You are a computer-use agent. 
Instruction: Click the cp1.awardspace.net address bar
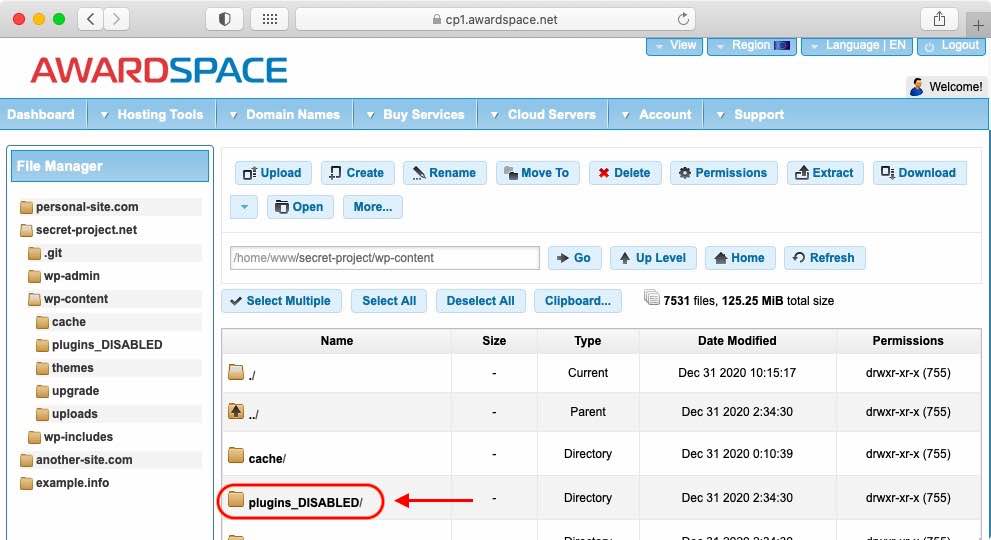495,19
